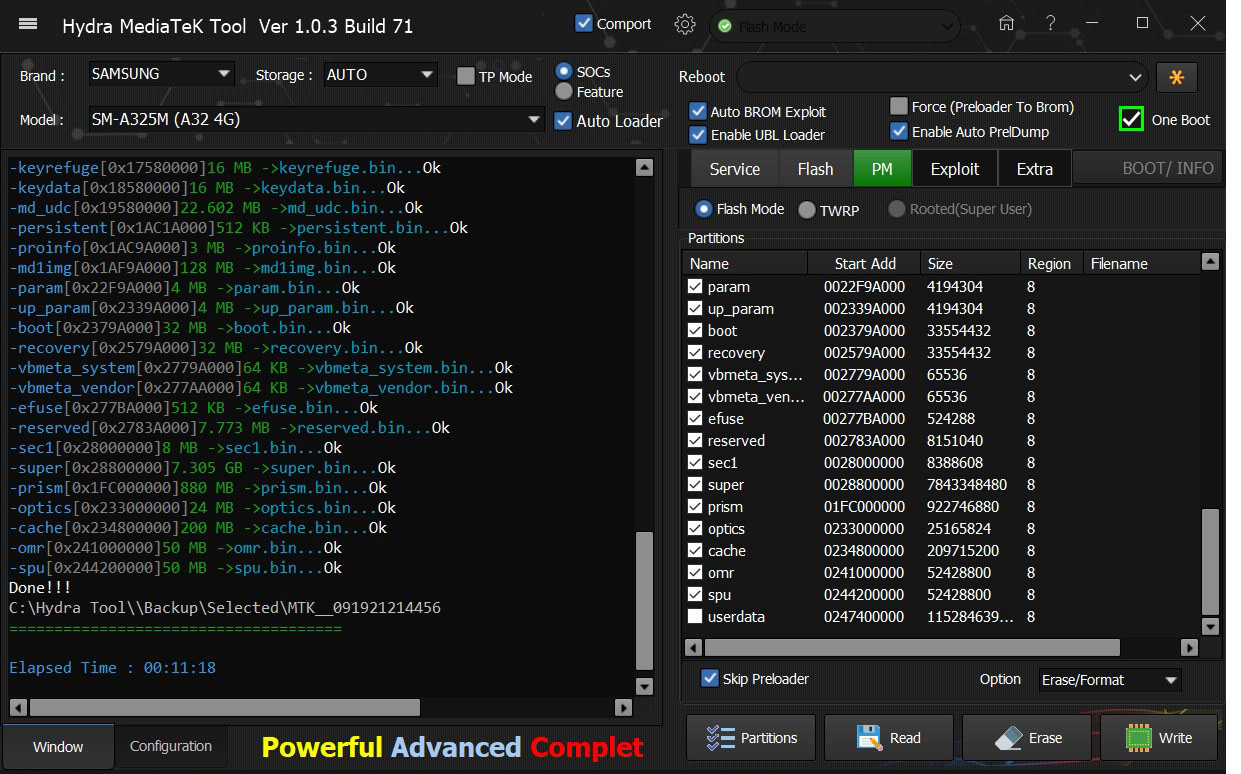
Task: Click the settings gear icon
Action: (x=685, y=25)
